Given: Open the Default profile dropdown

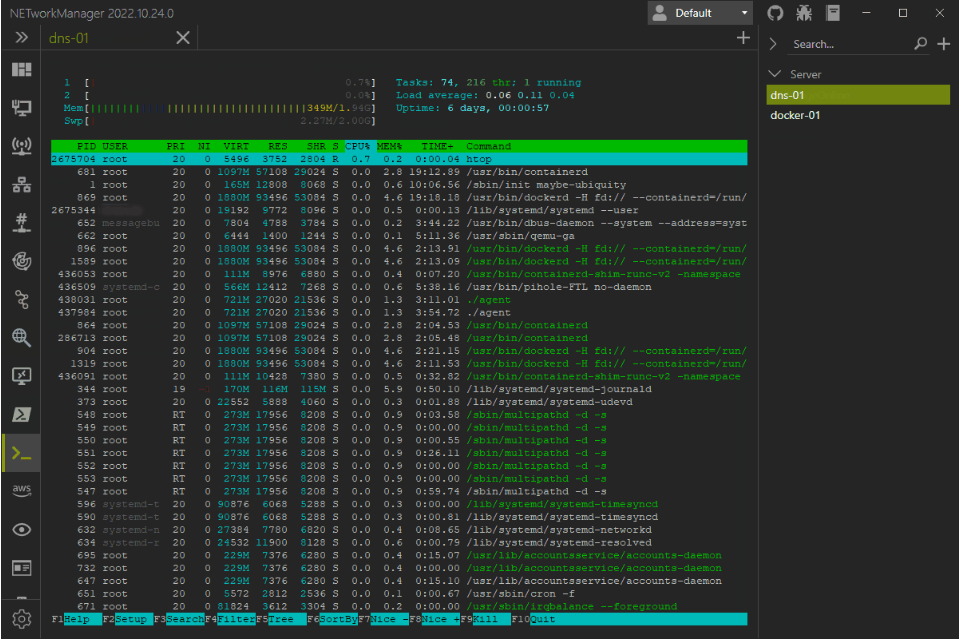Looking at the screenshot, I should (x=700, y=13).
